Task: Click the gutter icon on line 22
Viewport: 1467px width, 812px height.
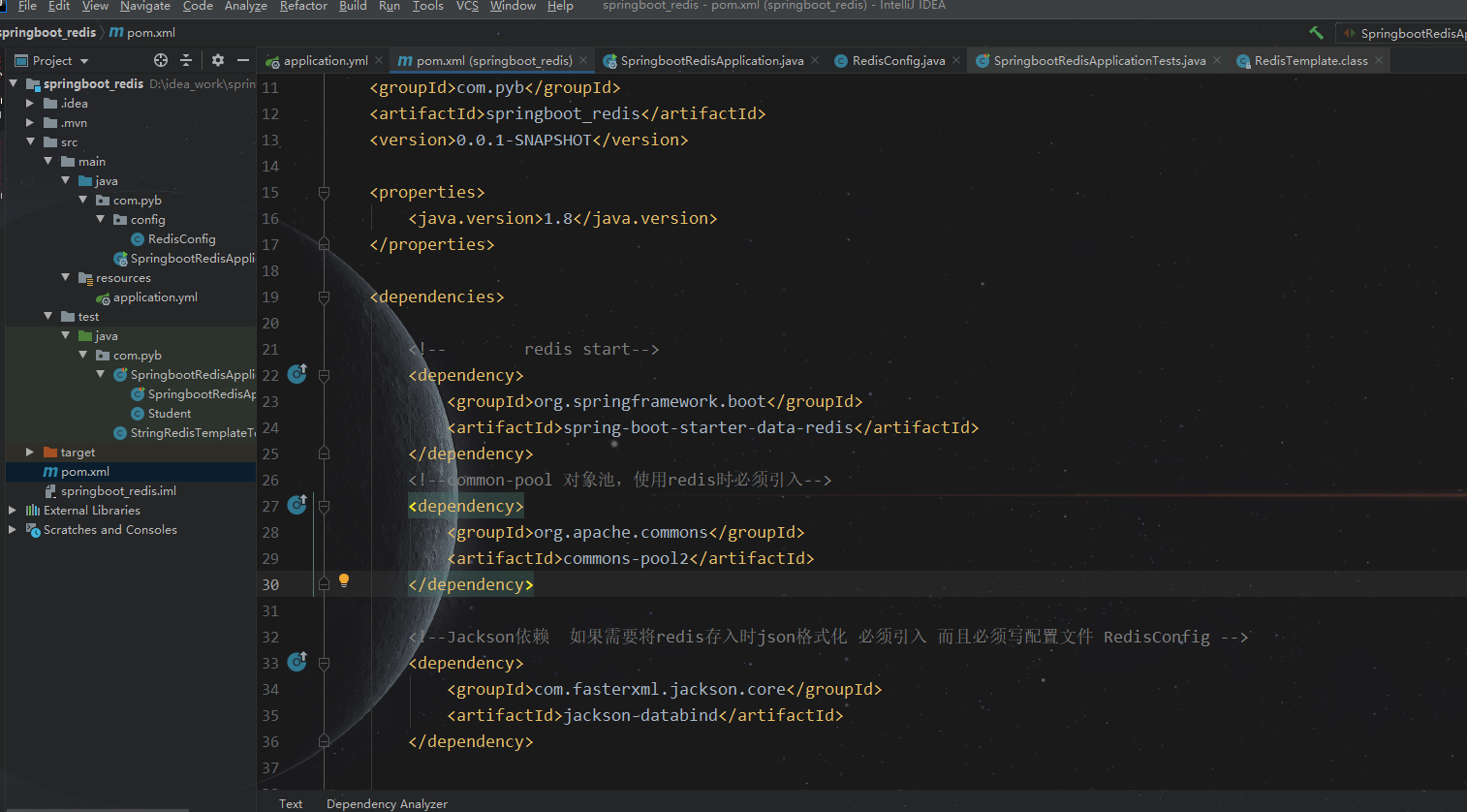Action: tap(297, 374)
